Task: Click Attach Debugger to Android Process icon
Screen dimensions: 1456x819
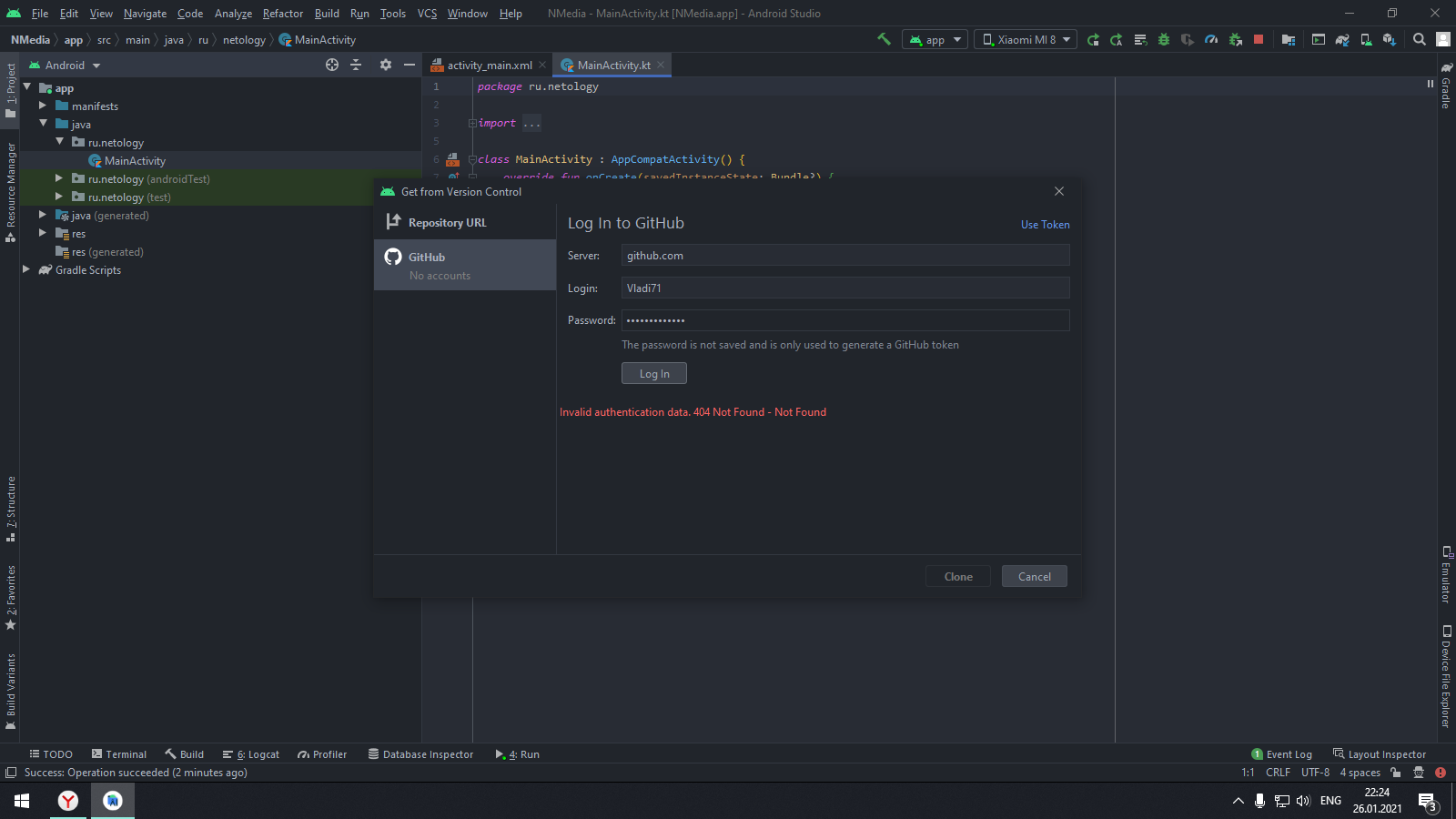Action: point(1235,39)
